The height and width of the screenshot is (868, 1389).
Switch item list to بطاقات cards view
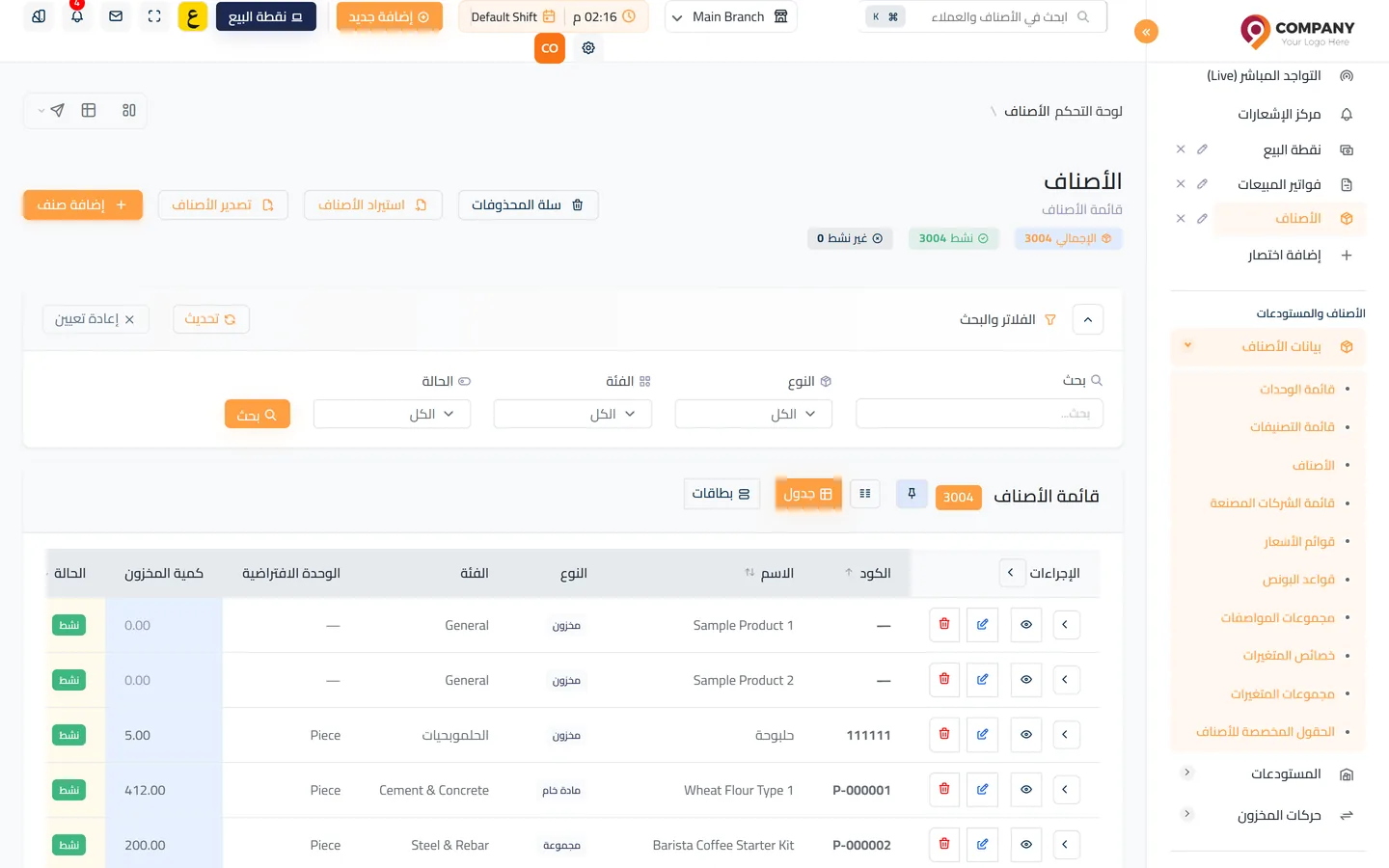[722, 494]
